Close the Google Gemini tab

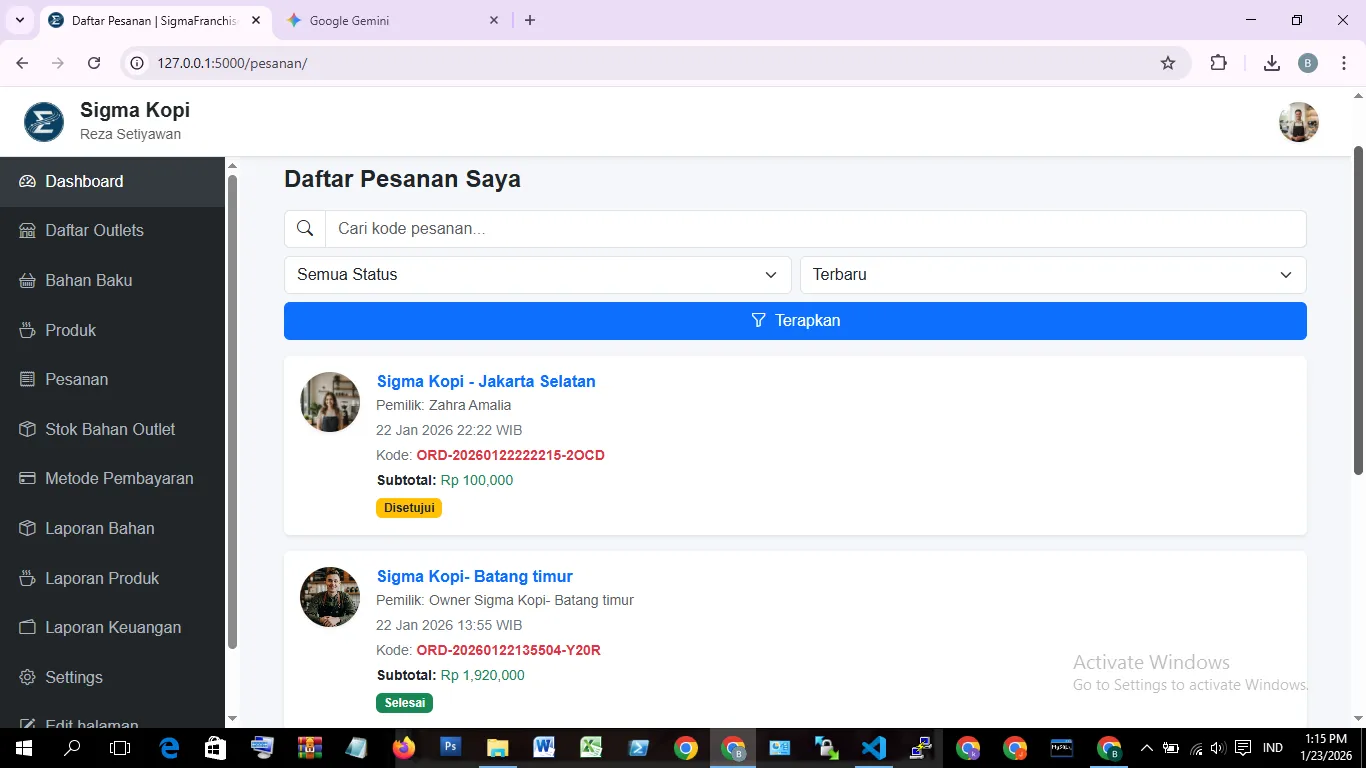[494, 20]
